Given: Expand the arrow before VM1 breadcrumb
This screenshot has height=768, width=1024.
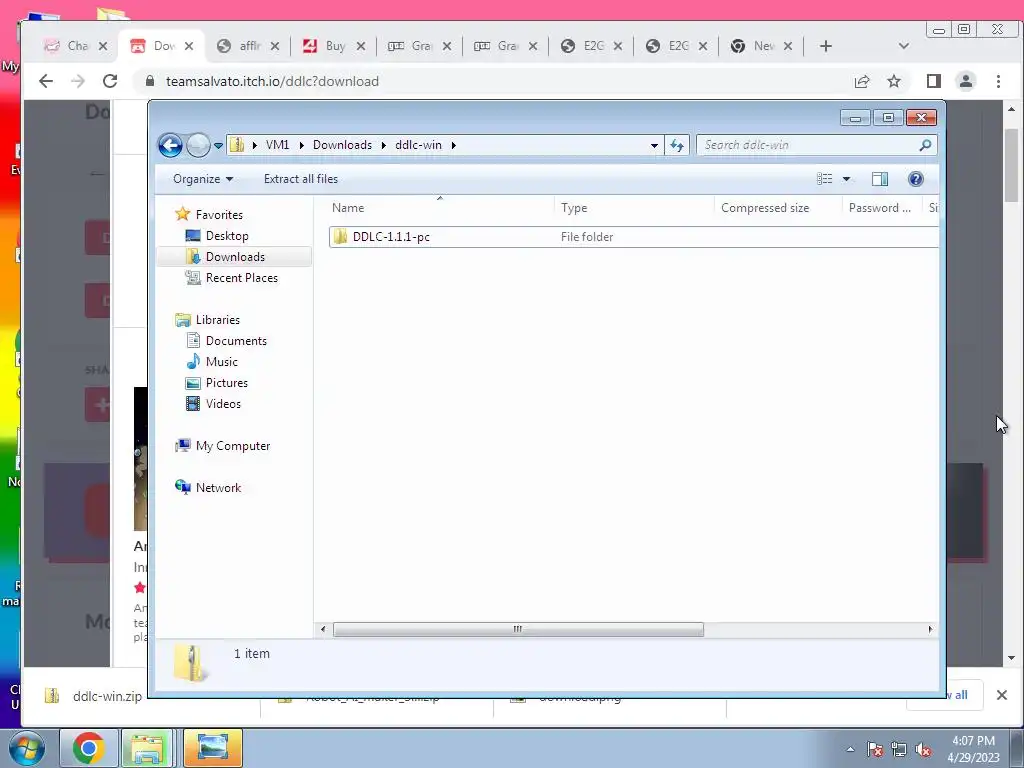Looking at the screenshot, I should (x=255, y=145).
